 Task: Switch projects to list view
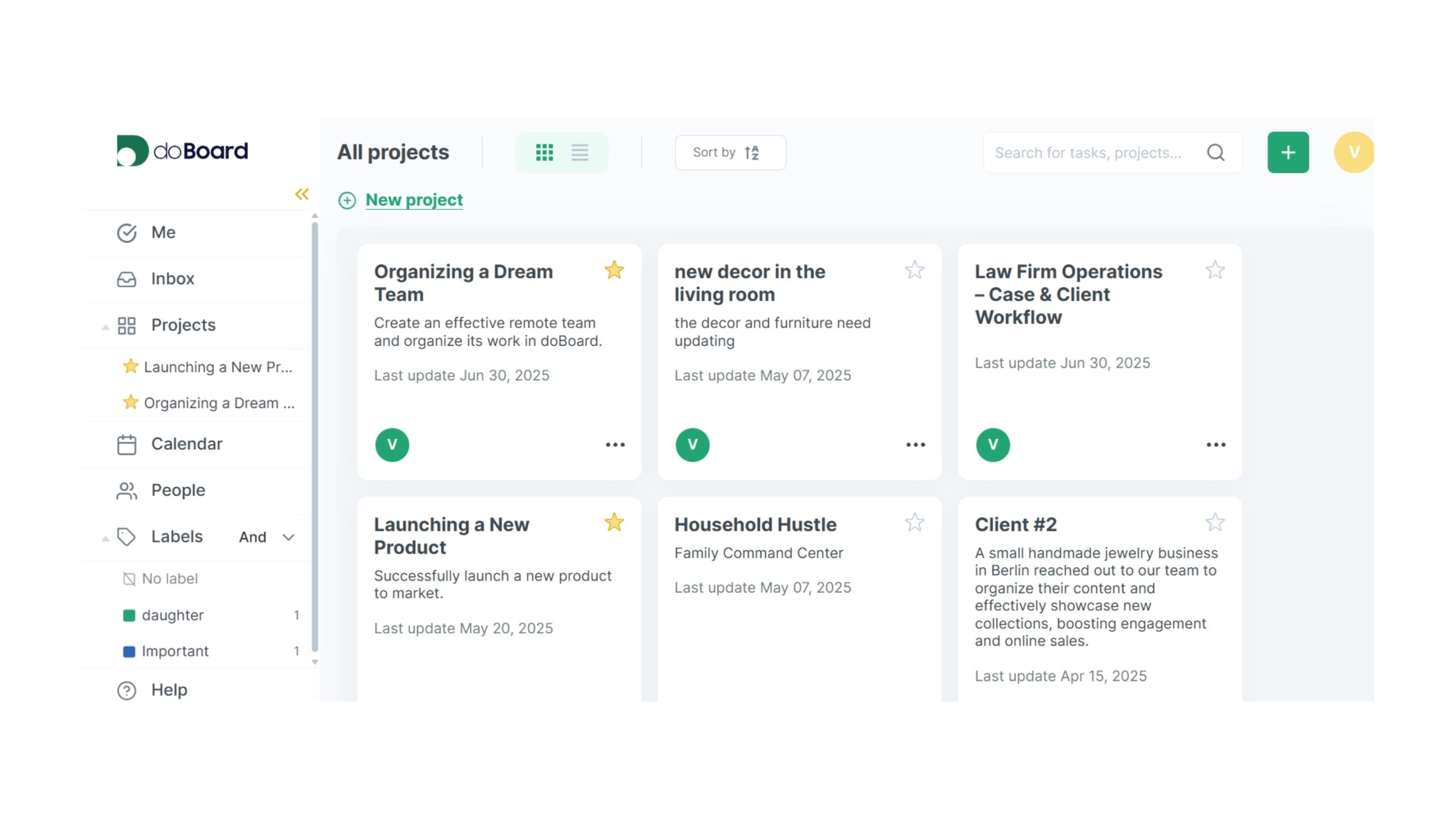click(x=580, y=152)
